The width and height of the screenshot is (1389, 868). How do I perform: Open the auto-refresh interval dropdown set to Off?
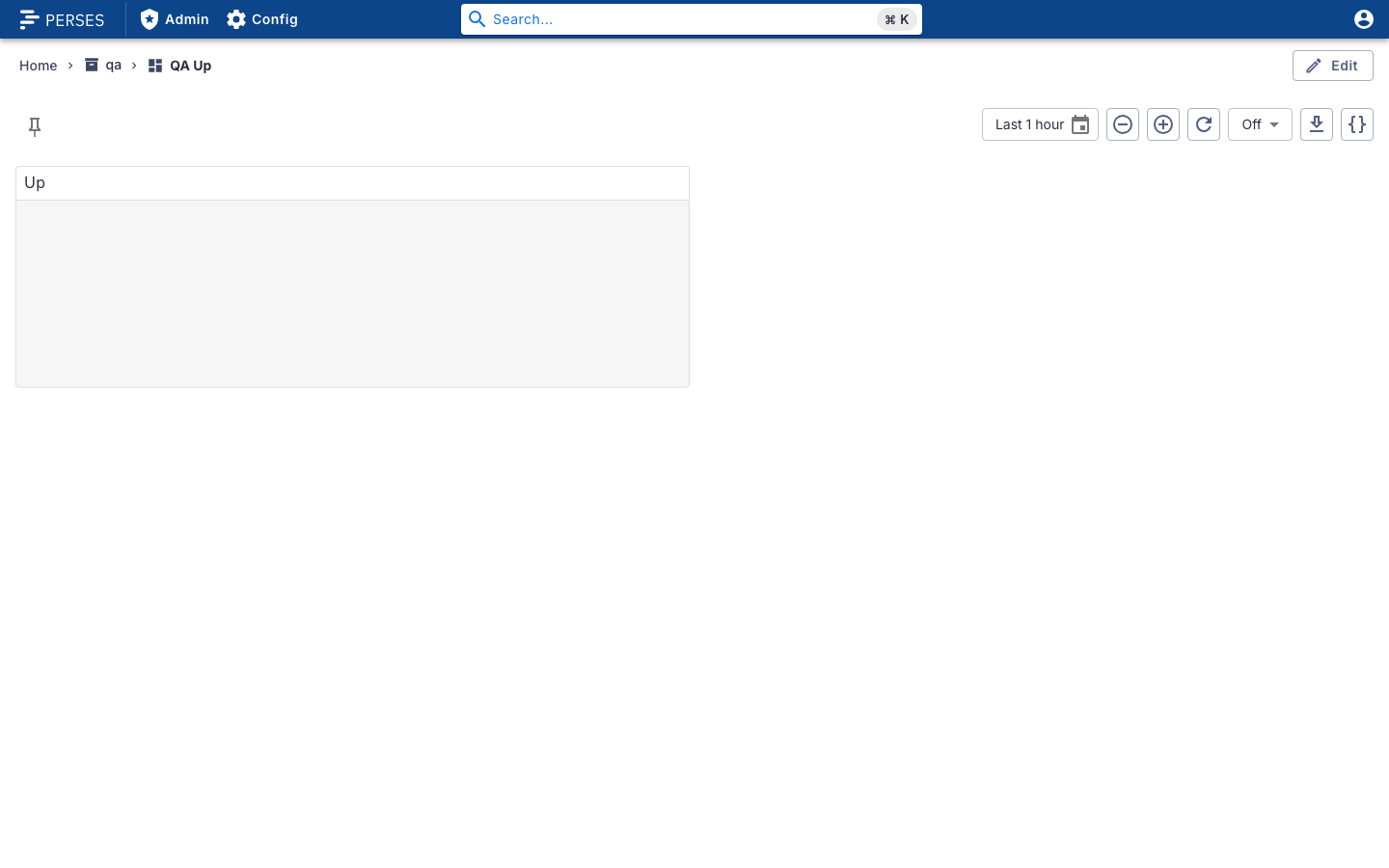point(1260,124)
